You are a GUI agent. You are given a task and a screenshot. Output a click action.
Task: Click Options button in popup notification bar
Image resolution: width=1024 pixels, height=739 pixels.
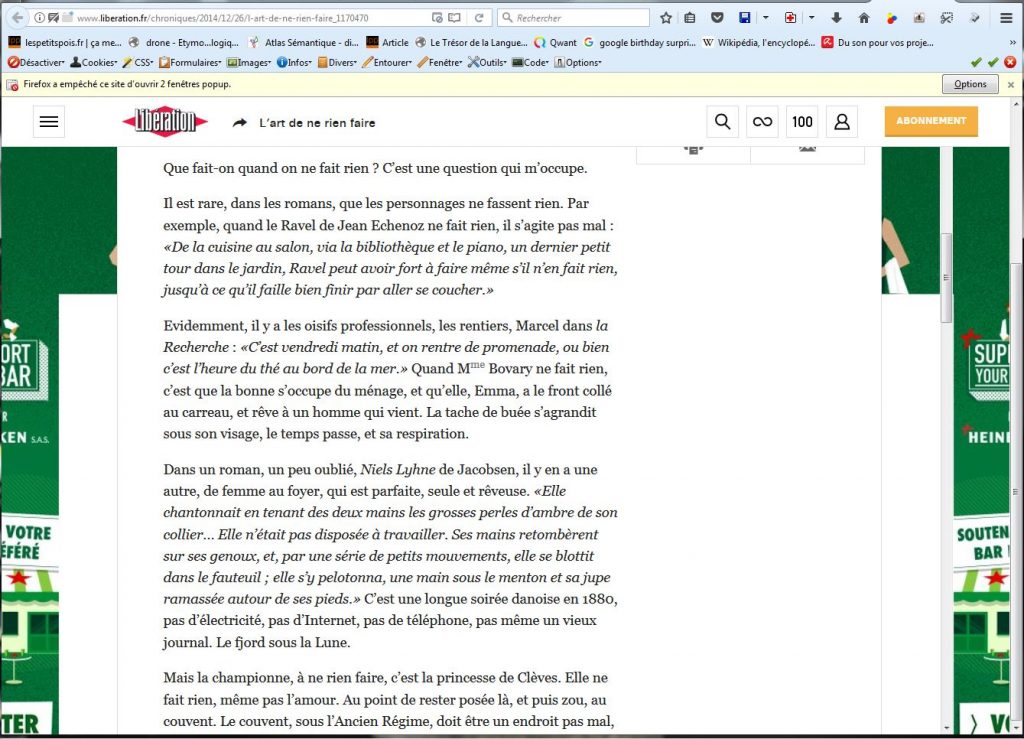pos(970,85)
